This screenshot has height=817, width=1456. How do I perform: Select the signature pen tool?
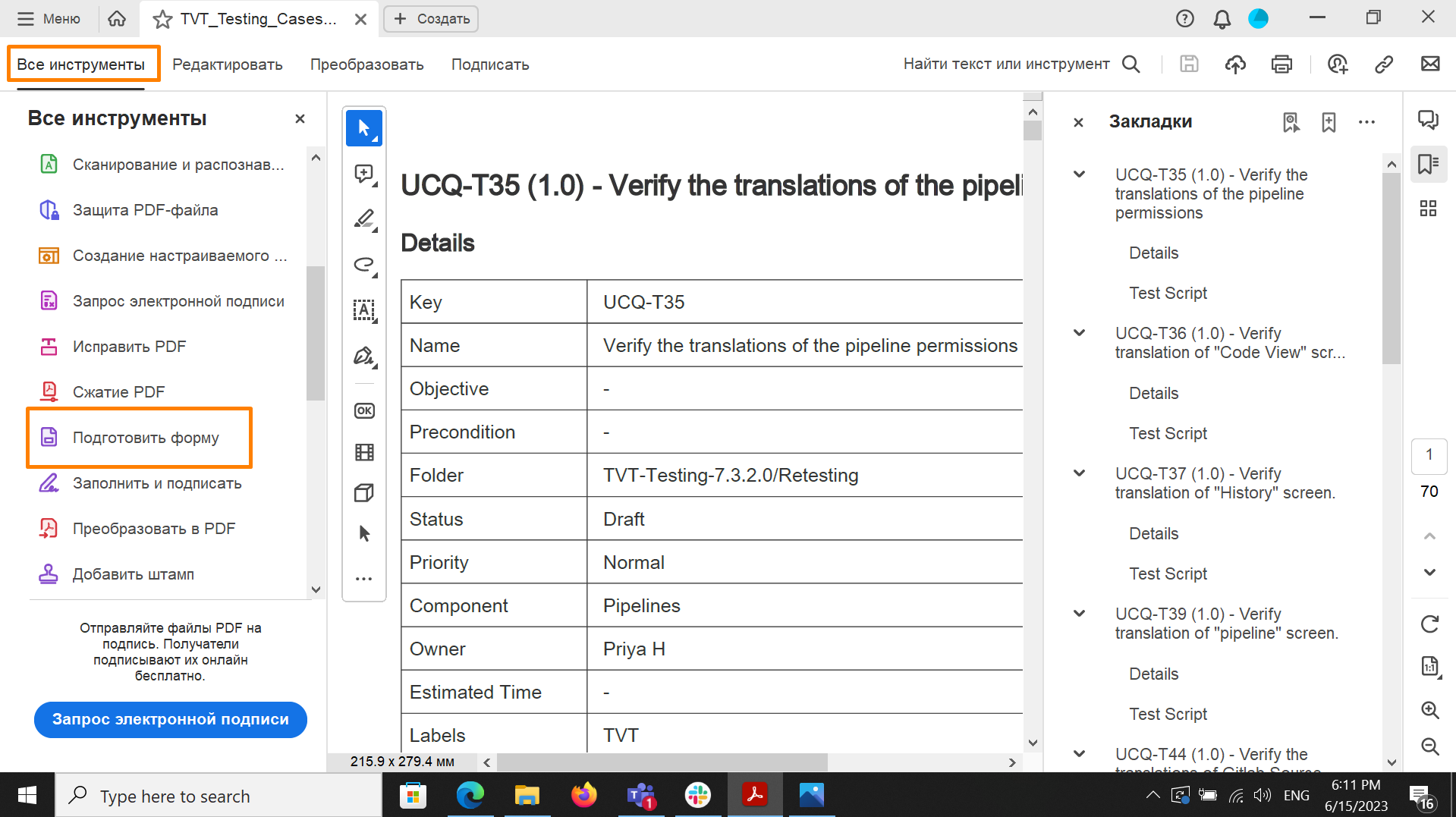(364, 356)
